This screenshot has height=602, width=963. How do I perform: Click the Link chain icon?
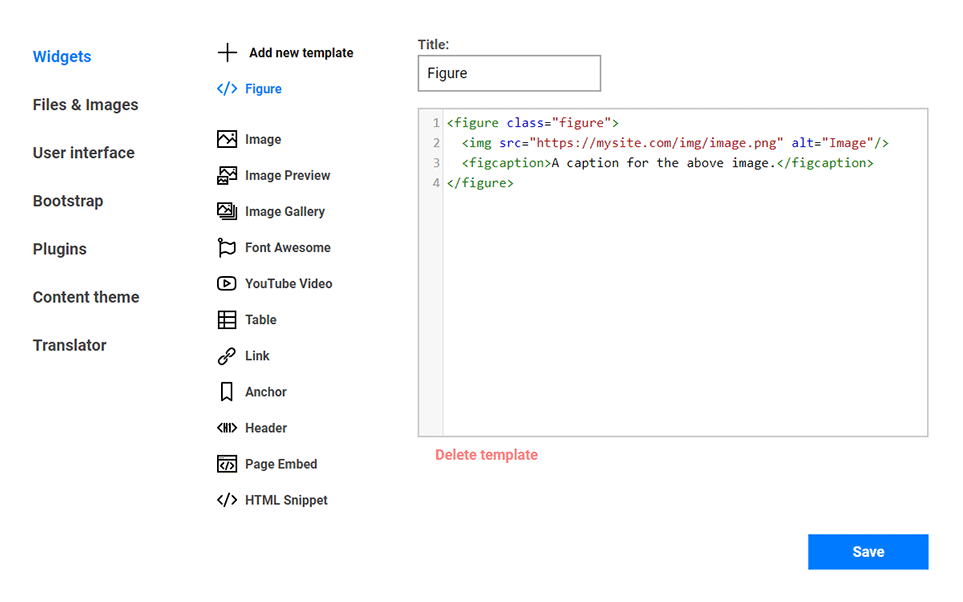[x=227, y=356]
